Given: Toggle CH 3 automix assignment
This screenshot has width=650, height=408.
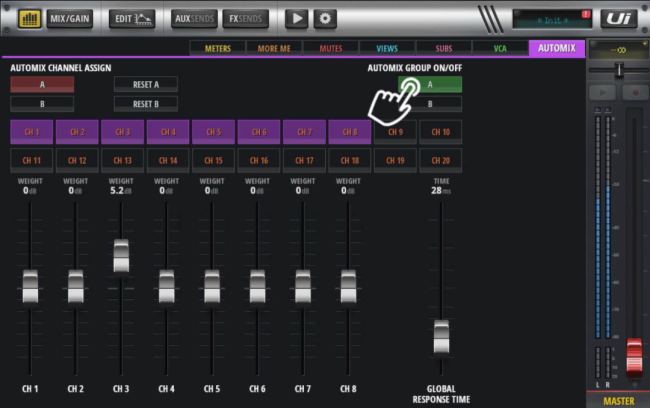Looking at the screenshot, I should coord(123,132).
